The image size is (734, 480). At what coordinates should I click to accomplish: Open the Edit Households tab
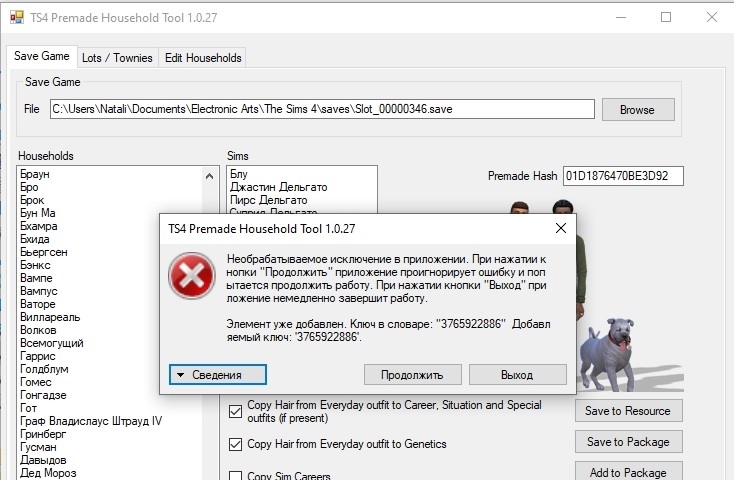[203, 58]
